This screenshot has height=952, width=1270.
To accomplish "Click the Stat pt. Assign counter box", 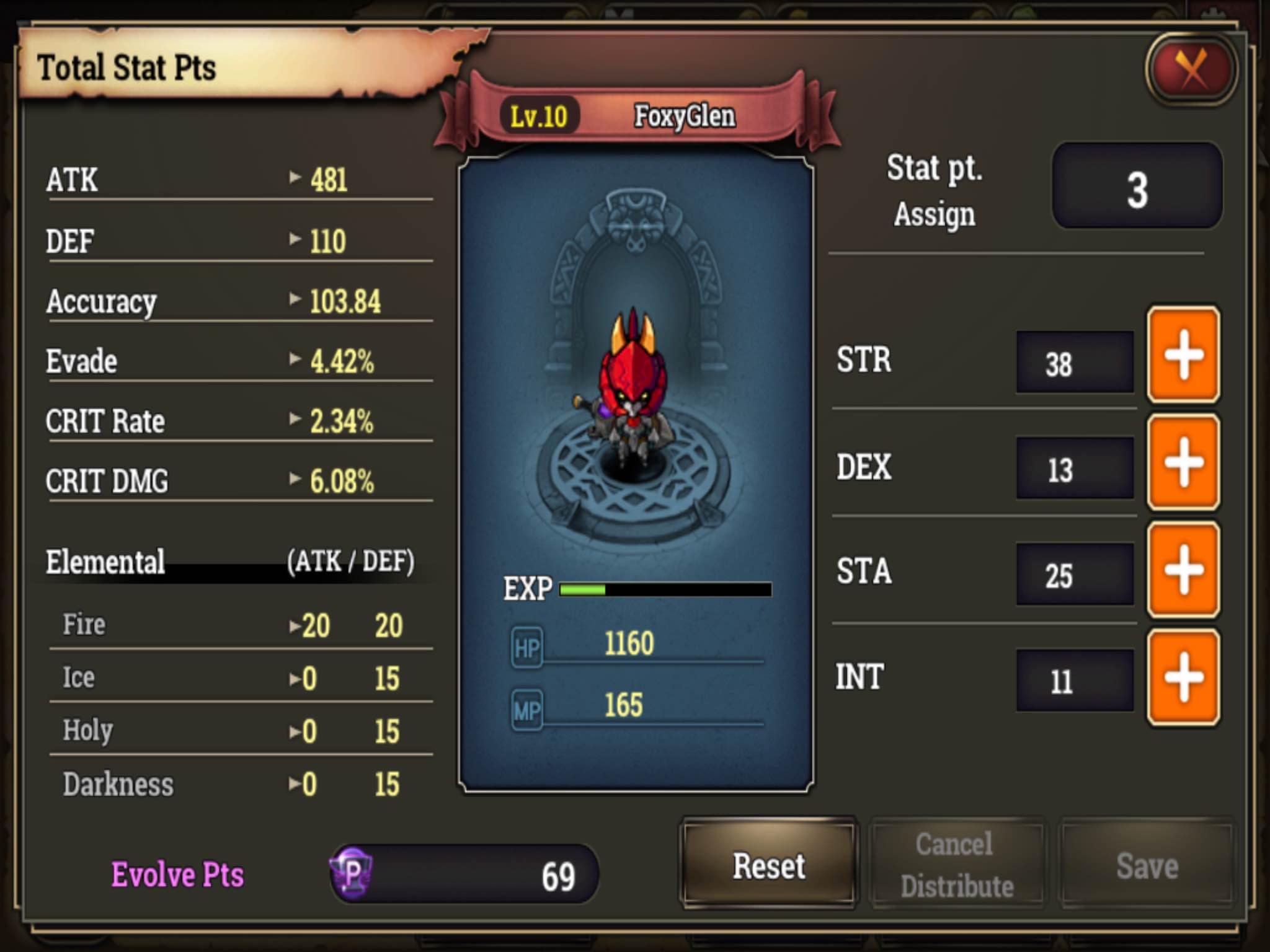I will (x=1137, y=186).
